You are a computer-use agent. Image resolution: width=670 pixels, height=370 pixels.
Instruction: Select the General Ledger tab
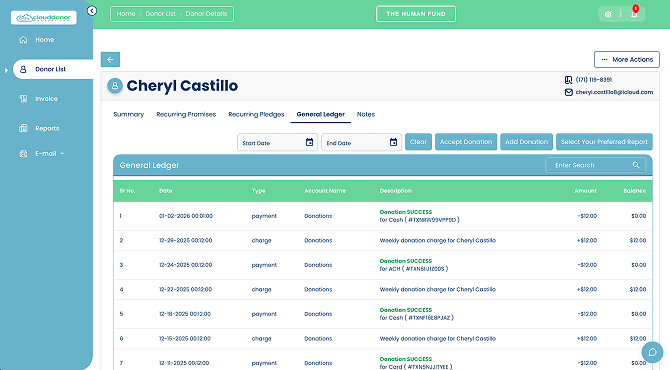[x=320, y=115]
